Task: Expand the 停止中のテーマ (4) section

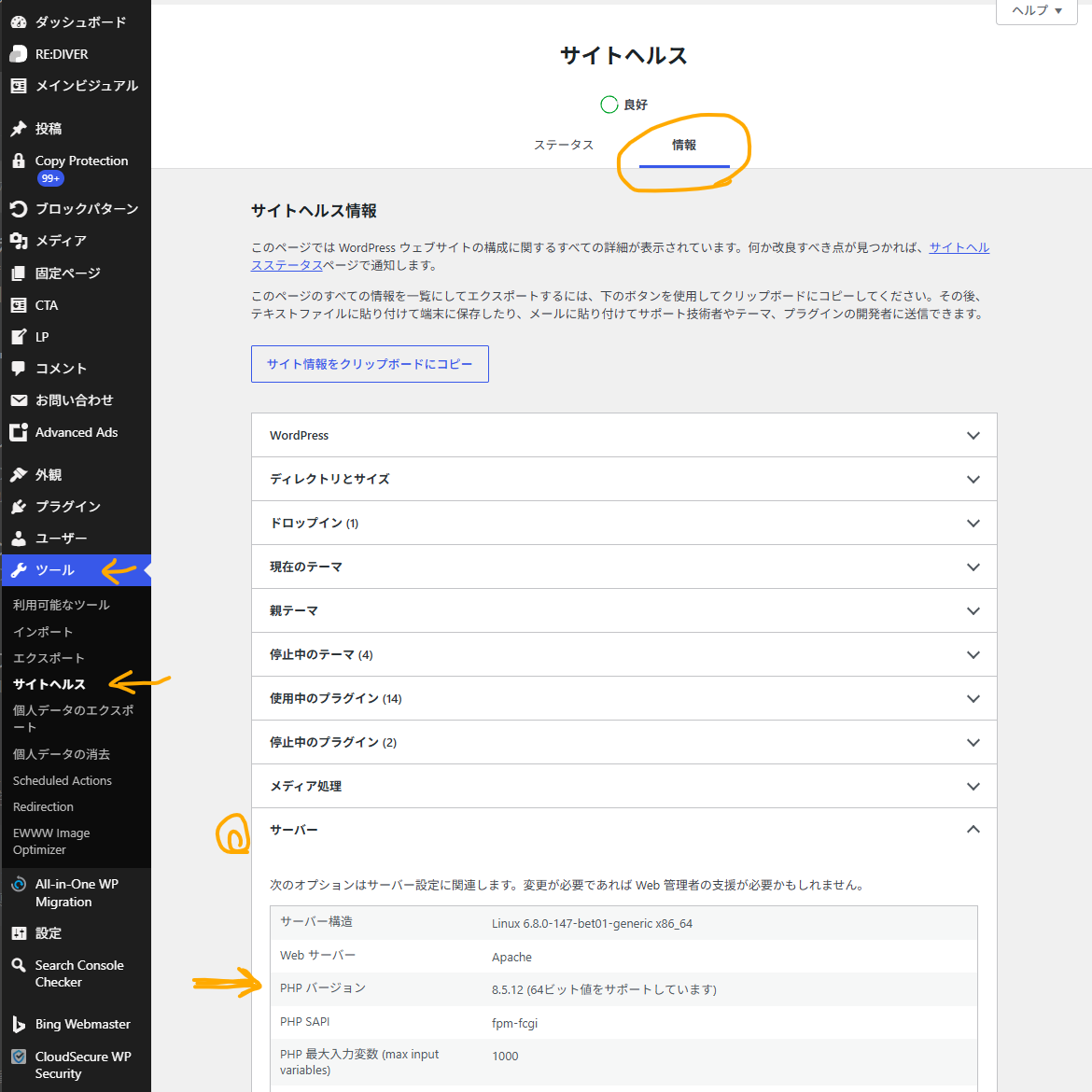Action: pos(624,654)
